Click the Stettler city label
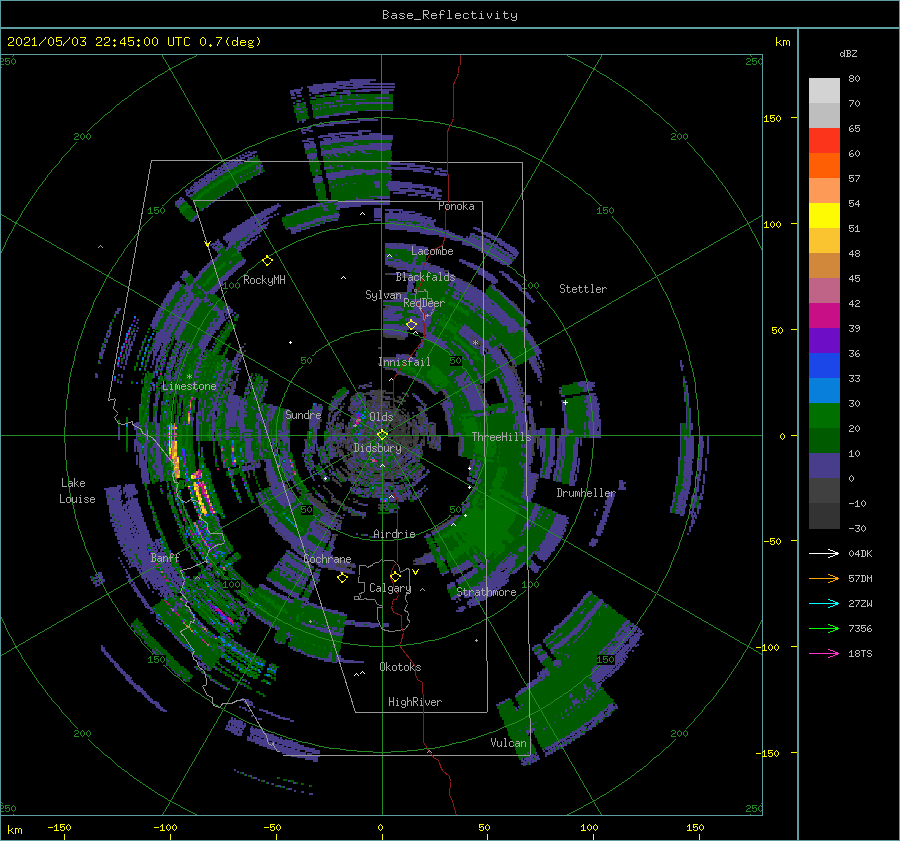This screenshot has width=900, height=841. 583,289
